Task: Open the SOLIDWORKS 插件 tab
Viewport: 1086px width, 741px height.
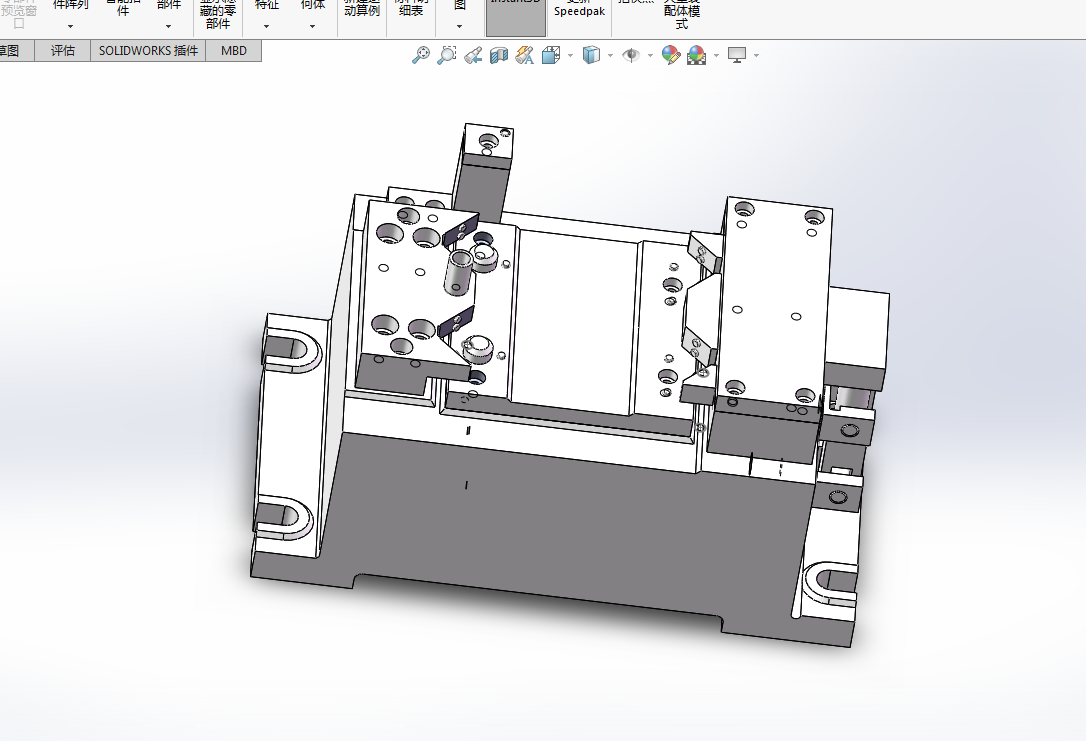Action: click(x=148, y=51)
